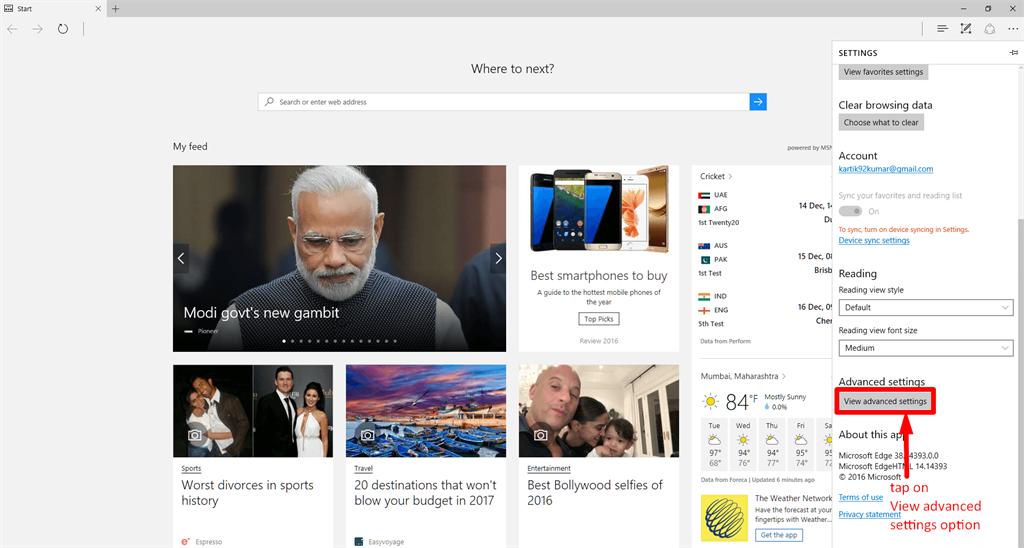The width and height of the screenshot is (1024, 548).
Task: Close the Start tab
Action: (x=99, y=8)
